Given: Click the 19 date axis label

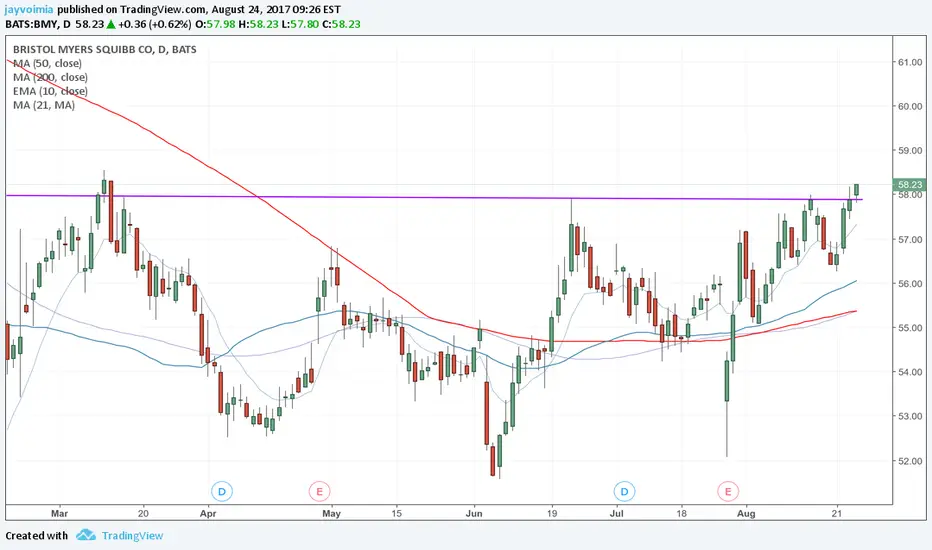Looking at the screenshot, I should (x=552, y=513).
